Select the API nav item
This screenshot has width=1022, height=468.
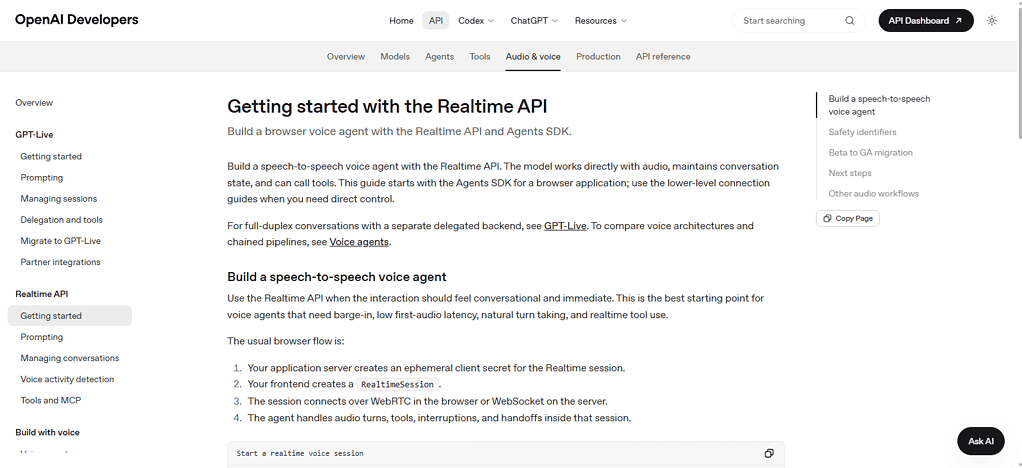(436, 21)
